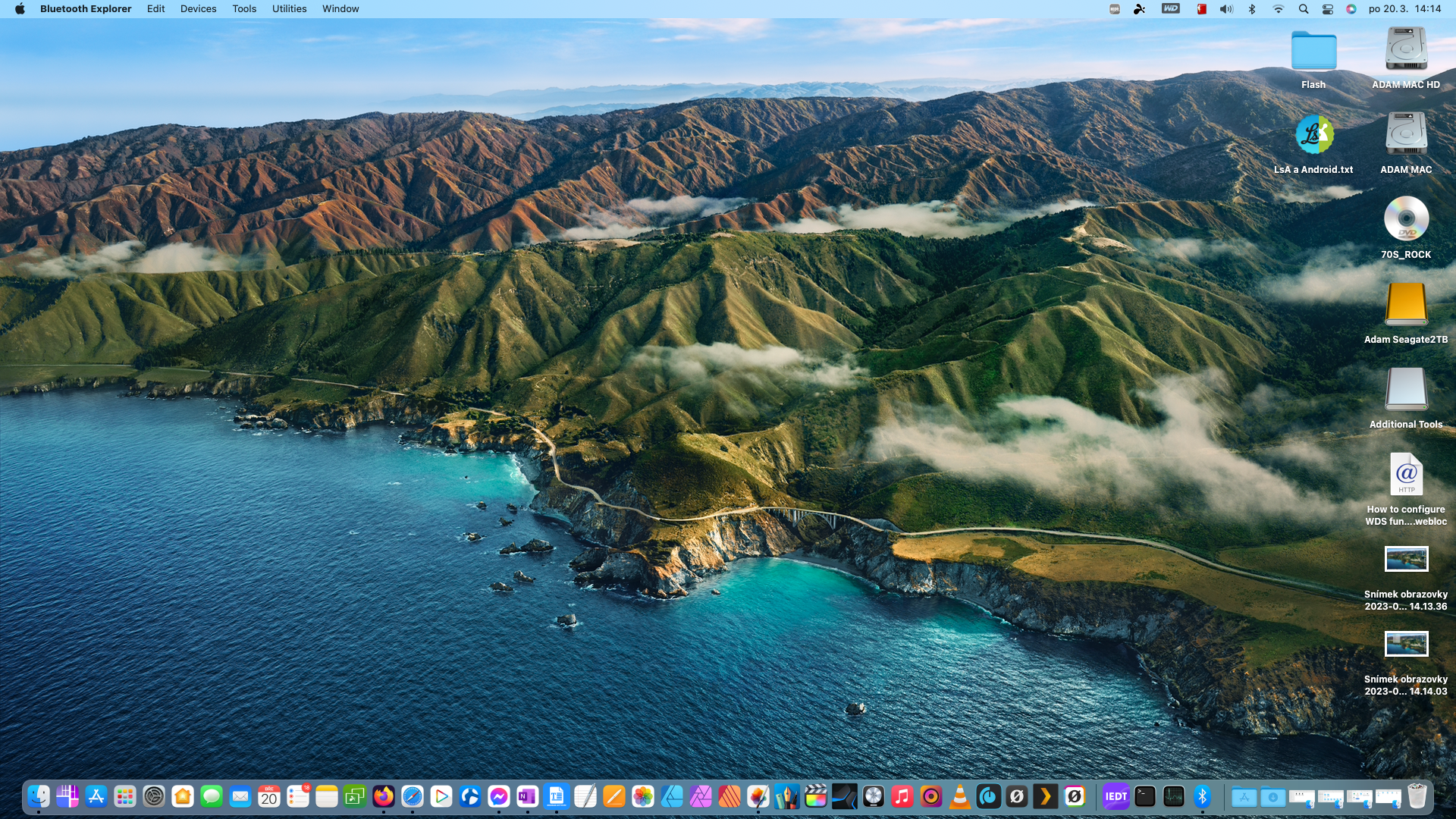The height and width of the screenshot is (819, 1456).
Task: Open Control Center from menu bar
Action: (x=1327, y=8)
